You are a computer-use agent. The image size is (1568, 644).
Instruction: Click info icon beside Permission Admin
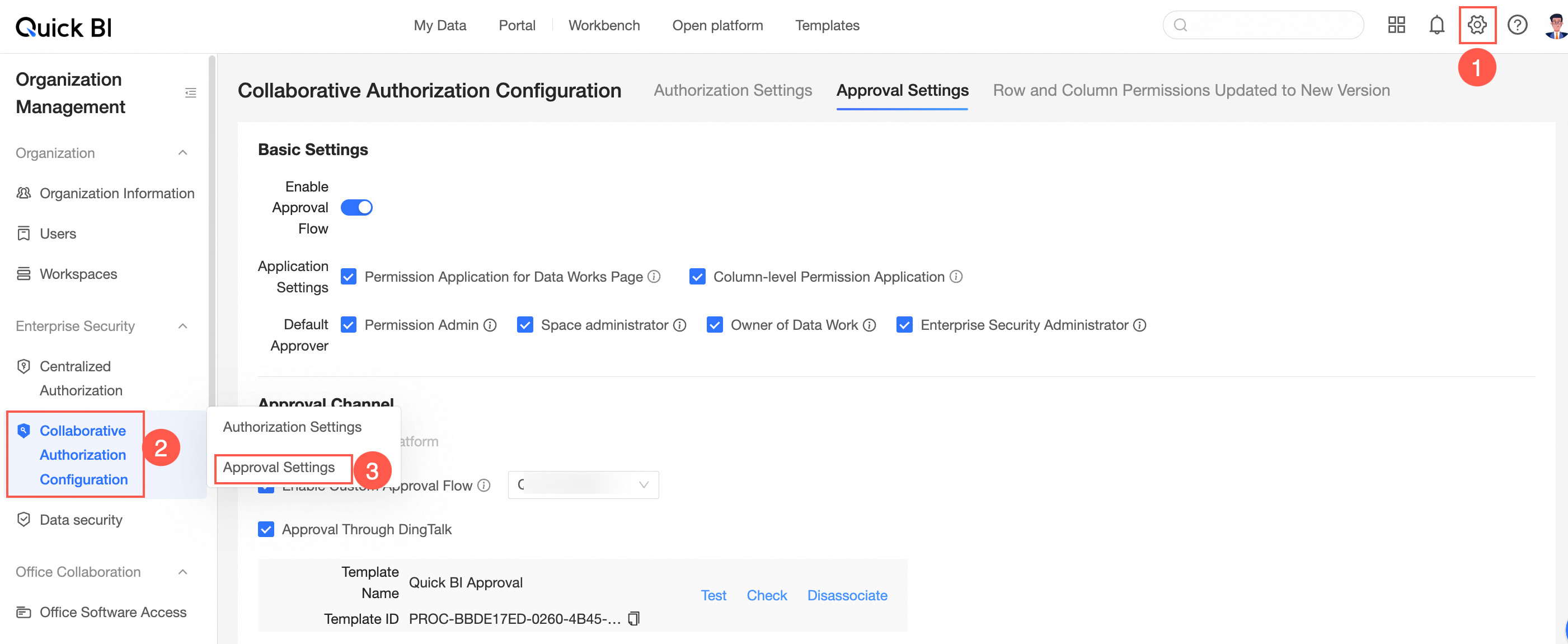pyautogui.click(x=490, y=325)
